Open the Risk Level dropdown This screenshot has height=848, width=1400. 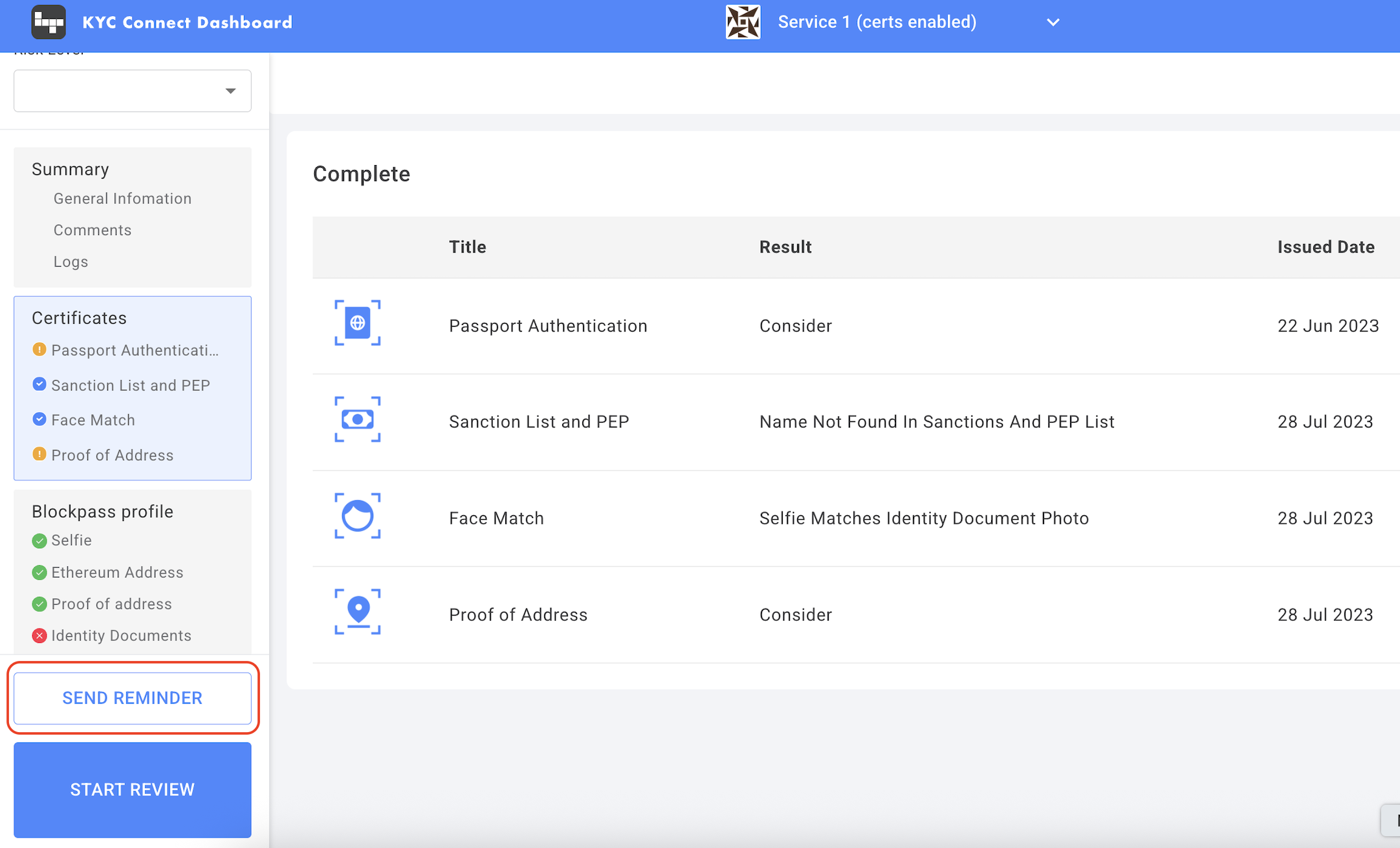pyautogui.click(x=132, y=91)
